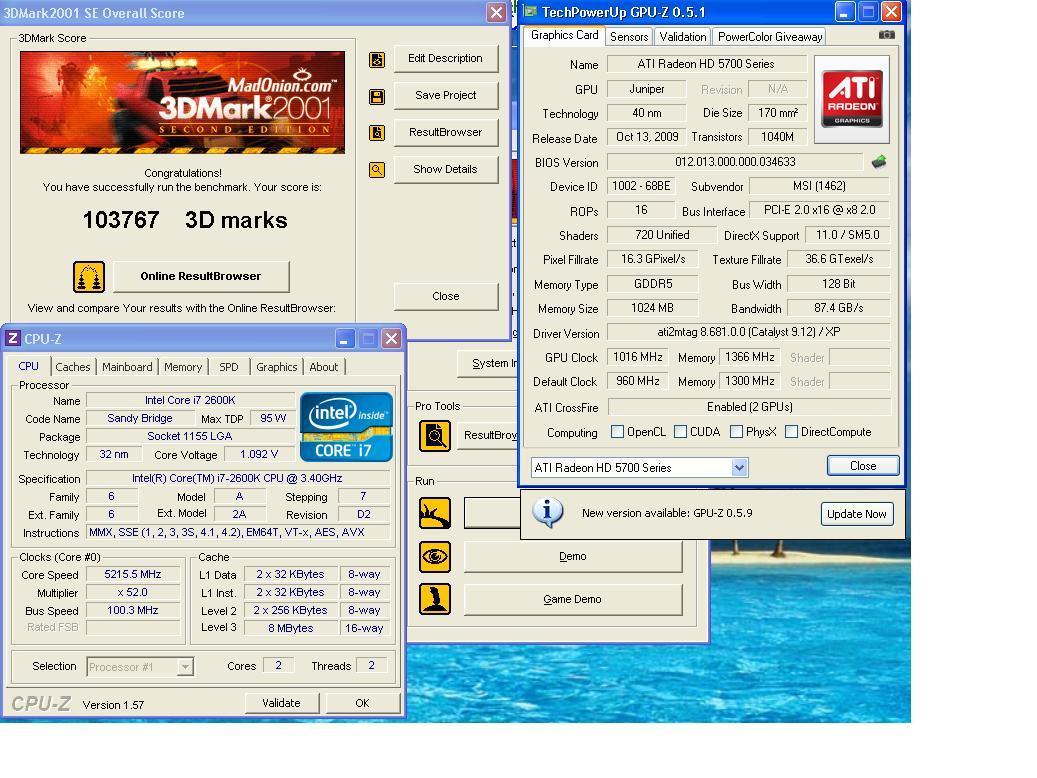Click the Memory clock 1366 MHz field
The width and height of the screenshot is (1037, 778).
pyautogui.click(x=749, y=358)
